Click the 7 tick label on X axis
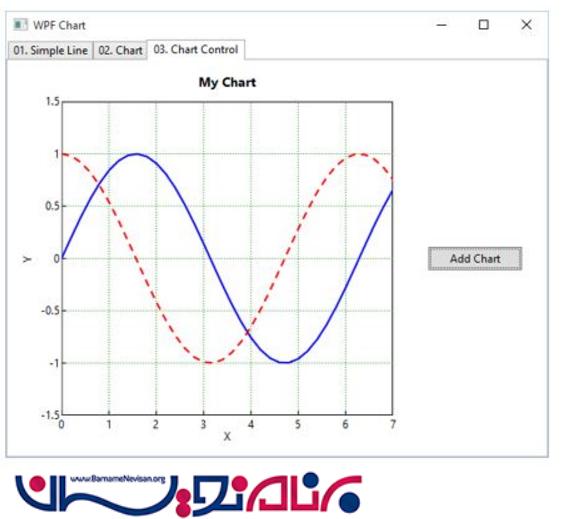The height and width of the screenshot is (519, 565). pos(393,424)
